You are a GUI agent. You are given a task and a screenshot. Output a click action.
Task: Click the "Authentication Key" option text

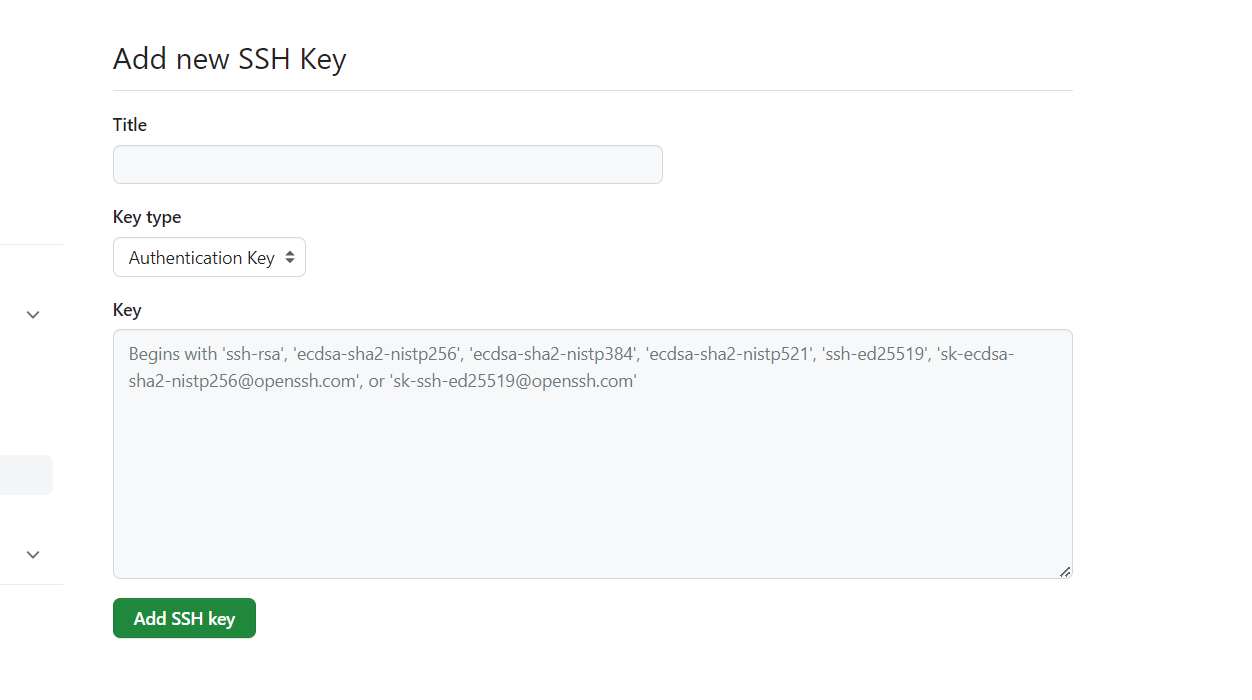201,258
